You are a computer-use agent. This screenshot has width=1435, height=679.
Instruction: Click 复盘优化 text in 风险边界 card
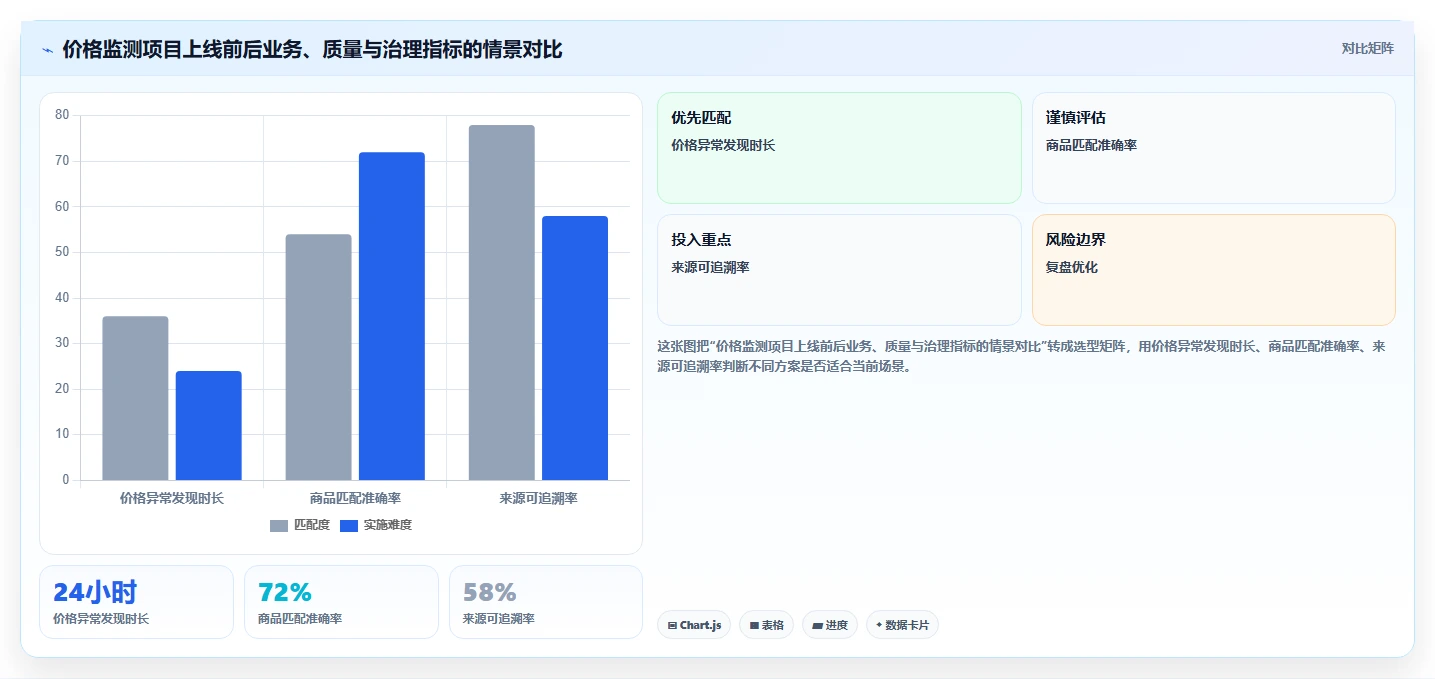point(1071,268)
